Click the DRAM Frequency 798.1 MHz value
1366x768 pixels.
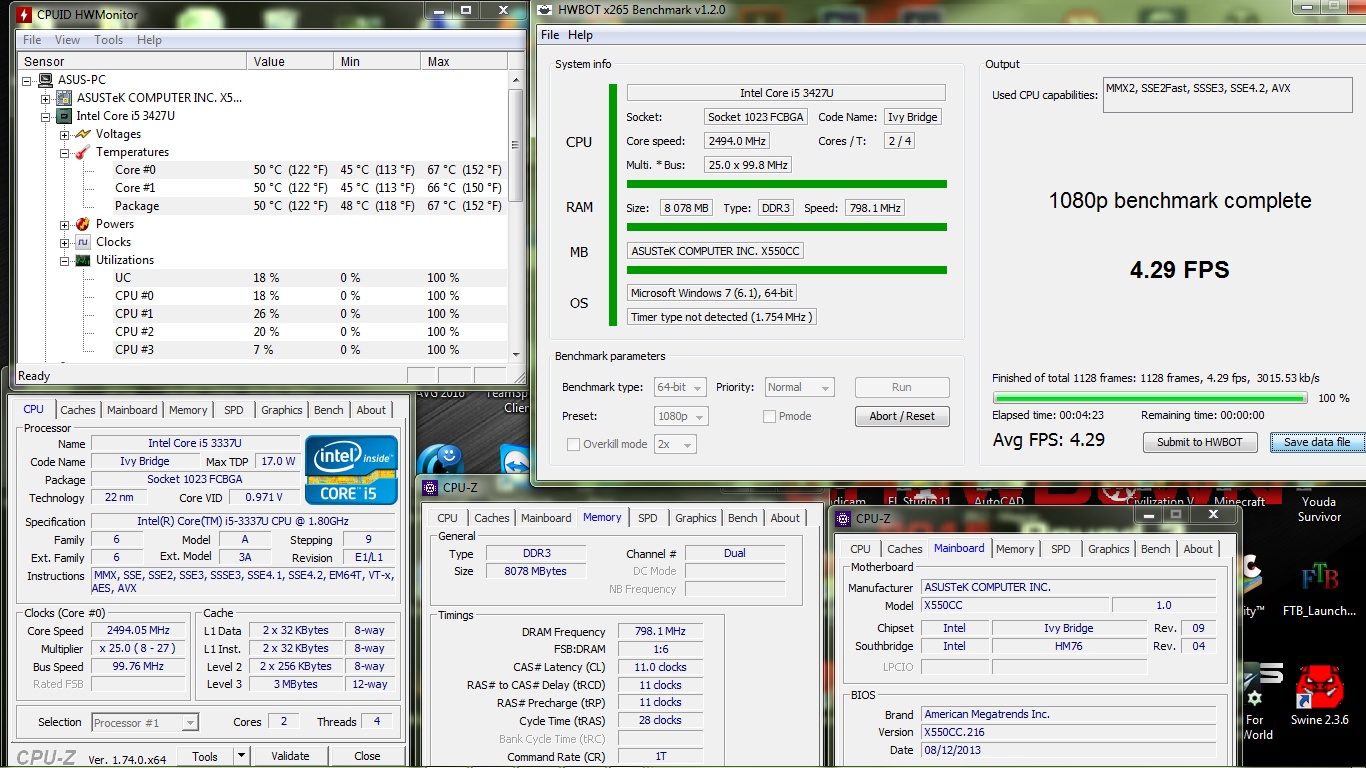coord(660,632)
